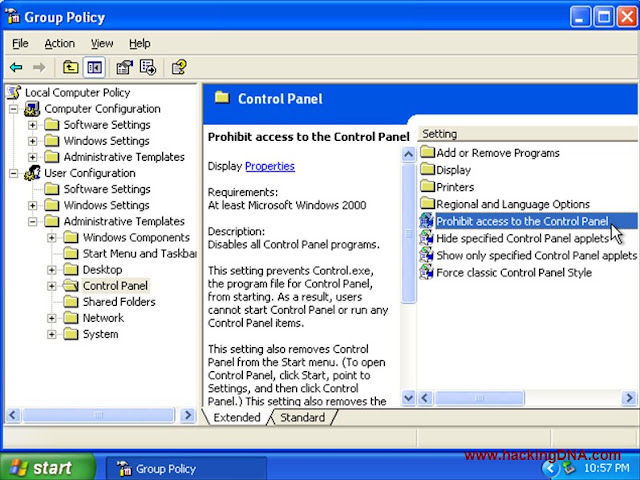This screenshot has width=640, height=480.
Task: Toggle the Show/Hide Console Tree icon
Action: click(x=94, y=67)
